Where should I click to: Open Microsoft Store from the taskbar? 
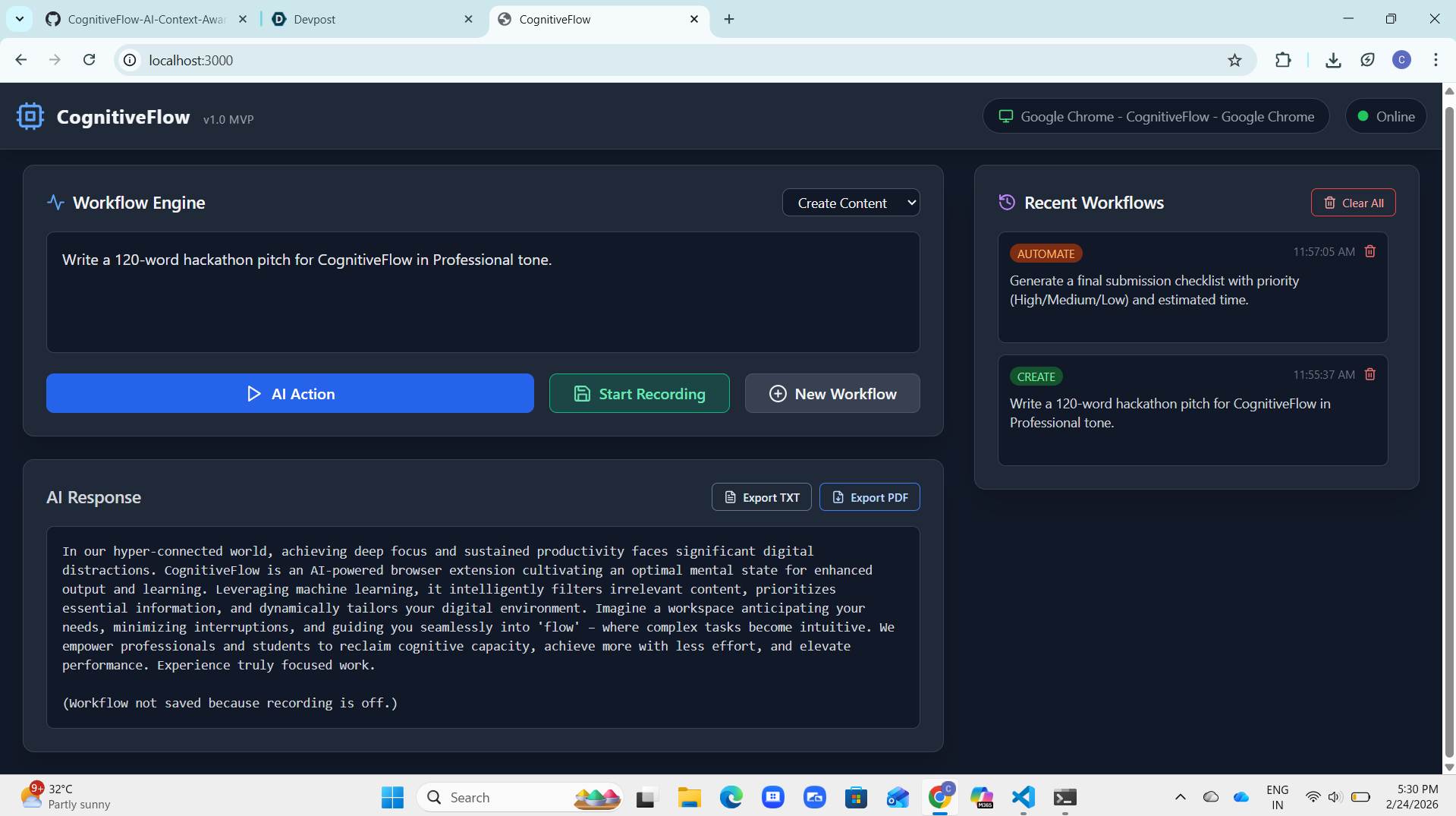(x=857, y=797)
